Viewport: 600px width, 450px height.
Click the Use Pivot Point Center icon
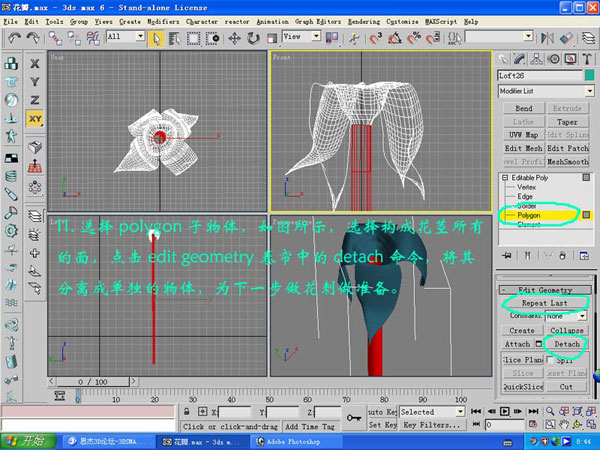(331, 38)
